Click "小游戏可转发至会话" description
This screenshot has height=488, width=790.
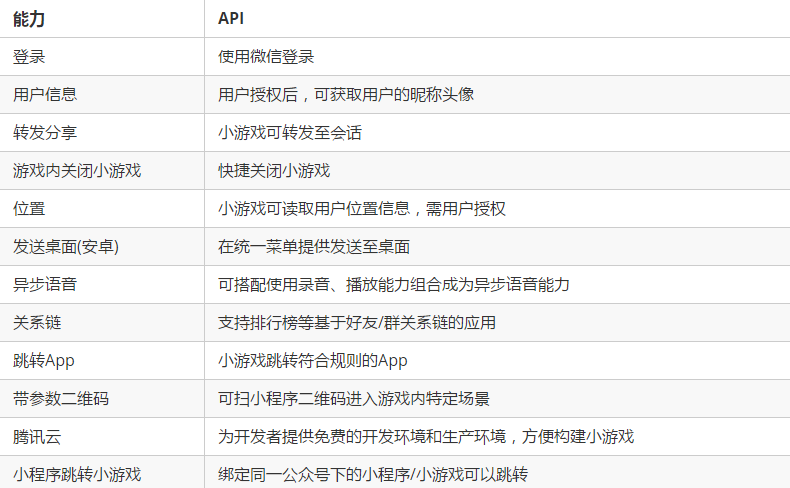290,132
